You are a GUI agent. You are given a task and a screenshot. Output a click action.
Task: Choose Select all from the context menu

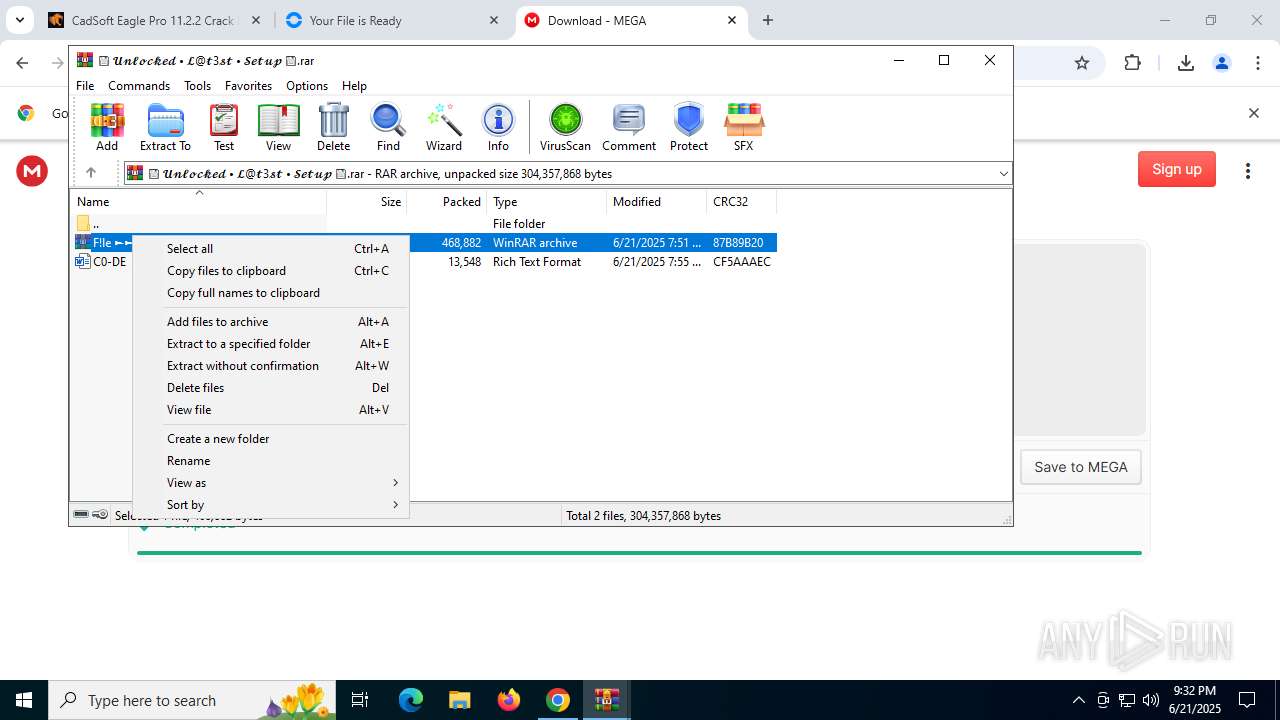[x=271, y=249]
